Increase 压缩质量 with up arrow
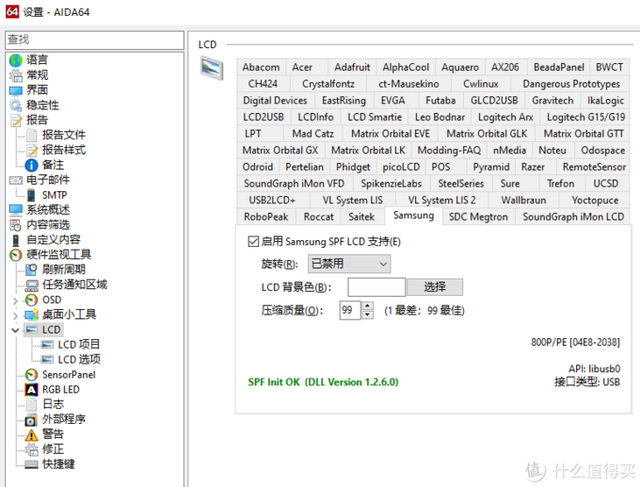The image size is (640, 487). pyautogui.click(x=368, y=306)
